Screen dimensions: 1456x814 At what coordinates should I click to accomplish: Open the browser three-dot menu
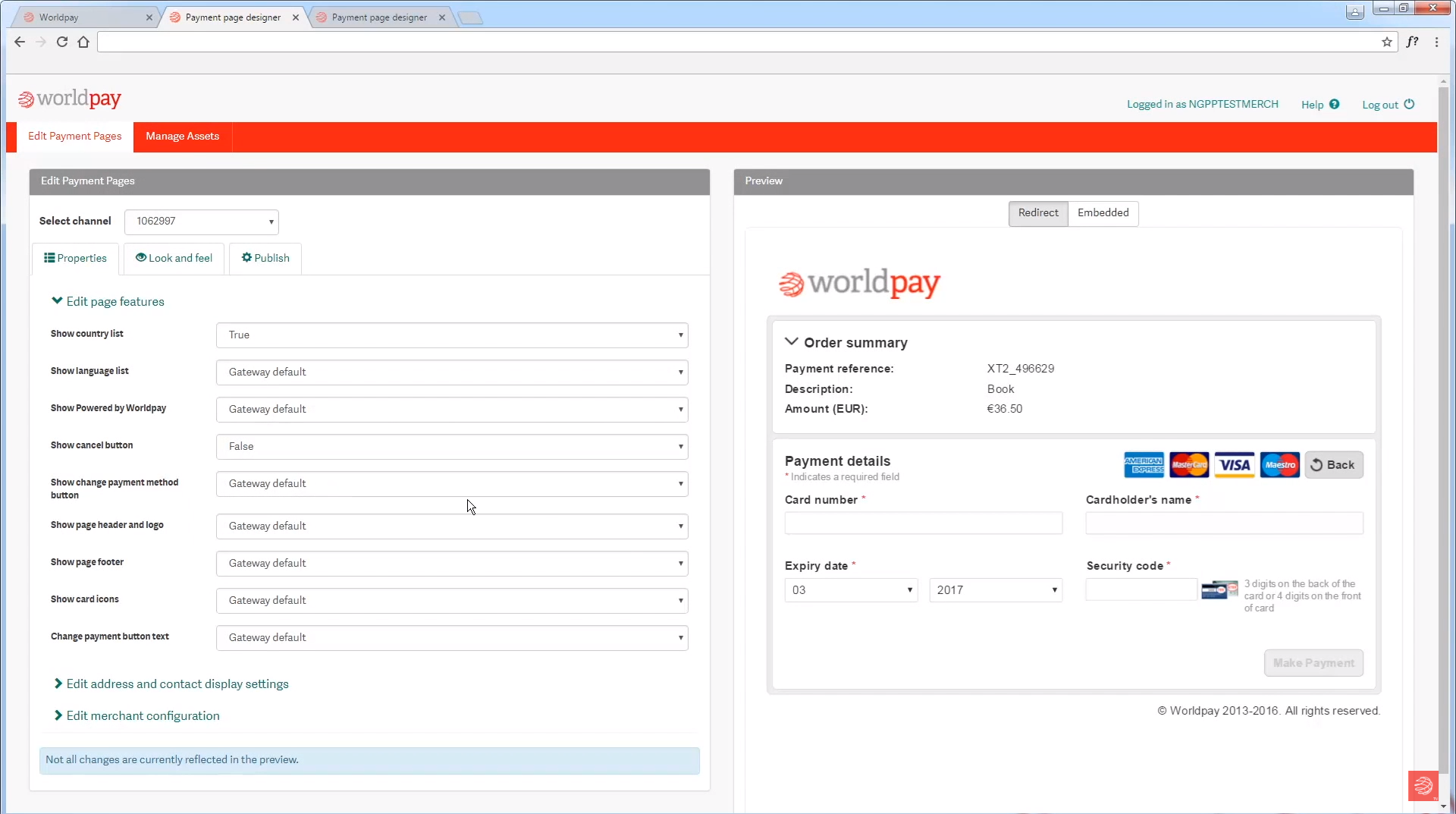point(1436,42)
